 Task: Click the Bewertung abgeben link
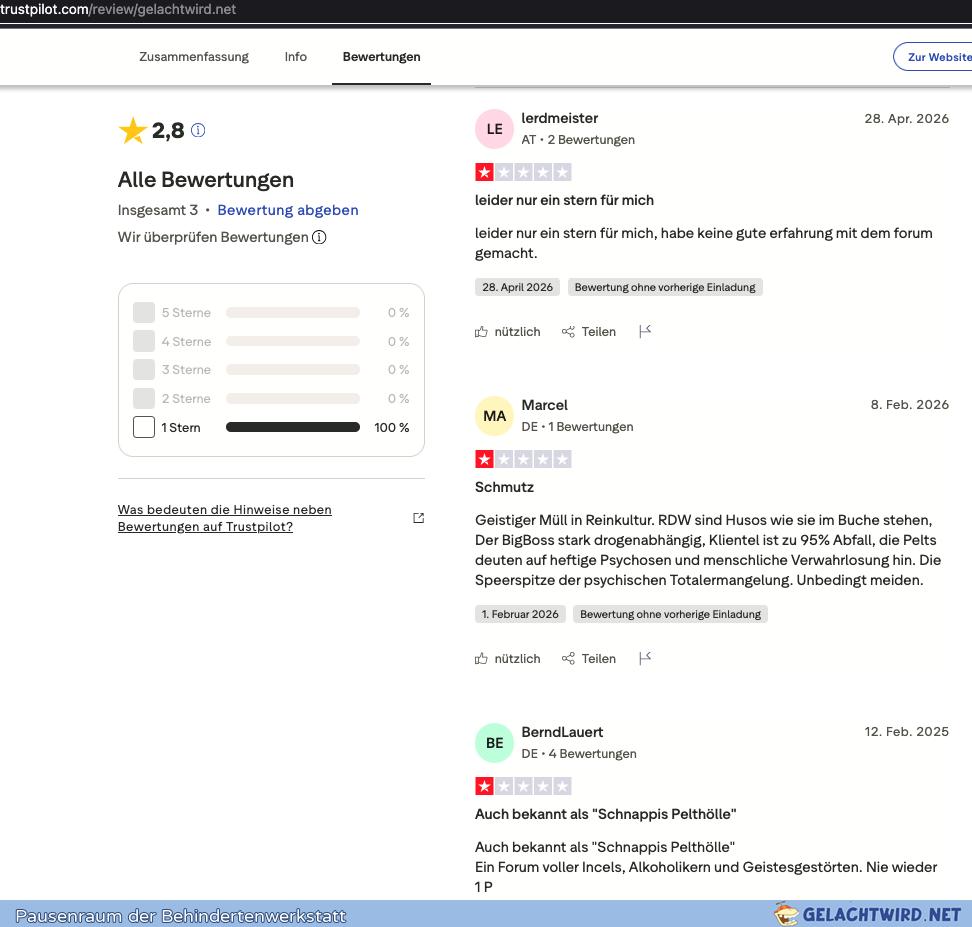click(288, 210)
